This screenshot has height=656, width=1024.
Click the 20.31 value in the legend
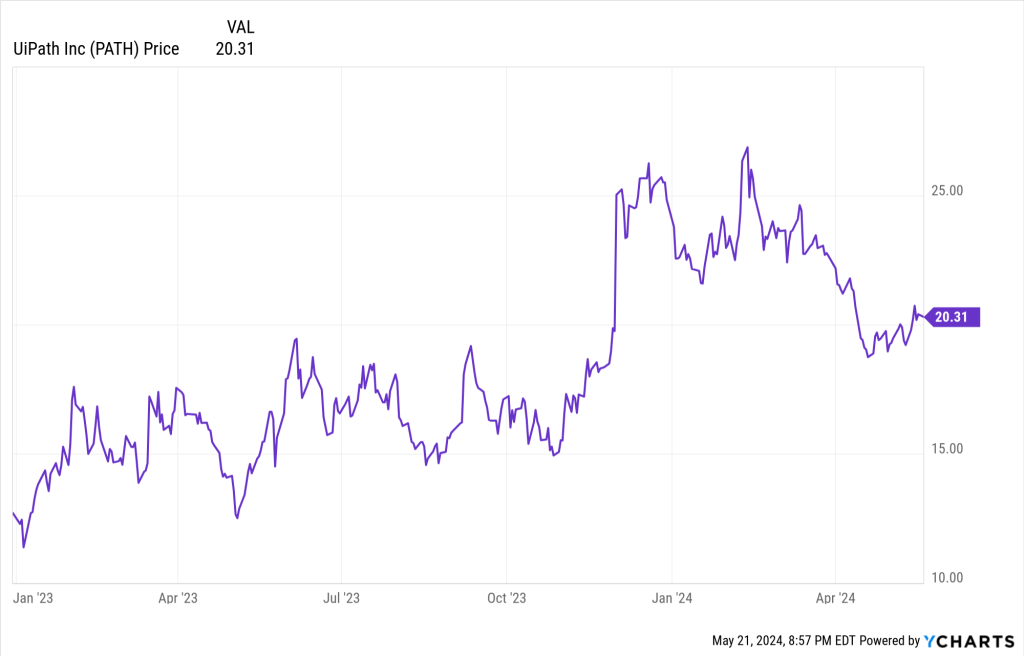click(235, 48)
